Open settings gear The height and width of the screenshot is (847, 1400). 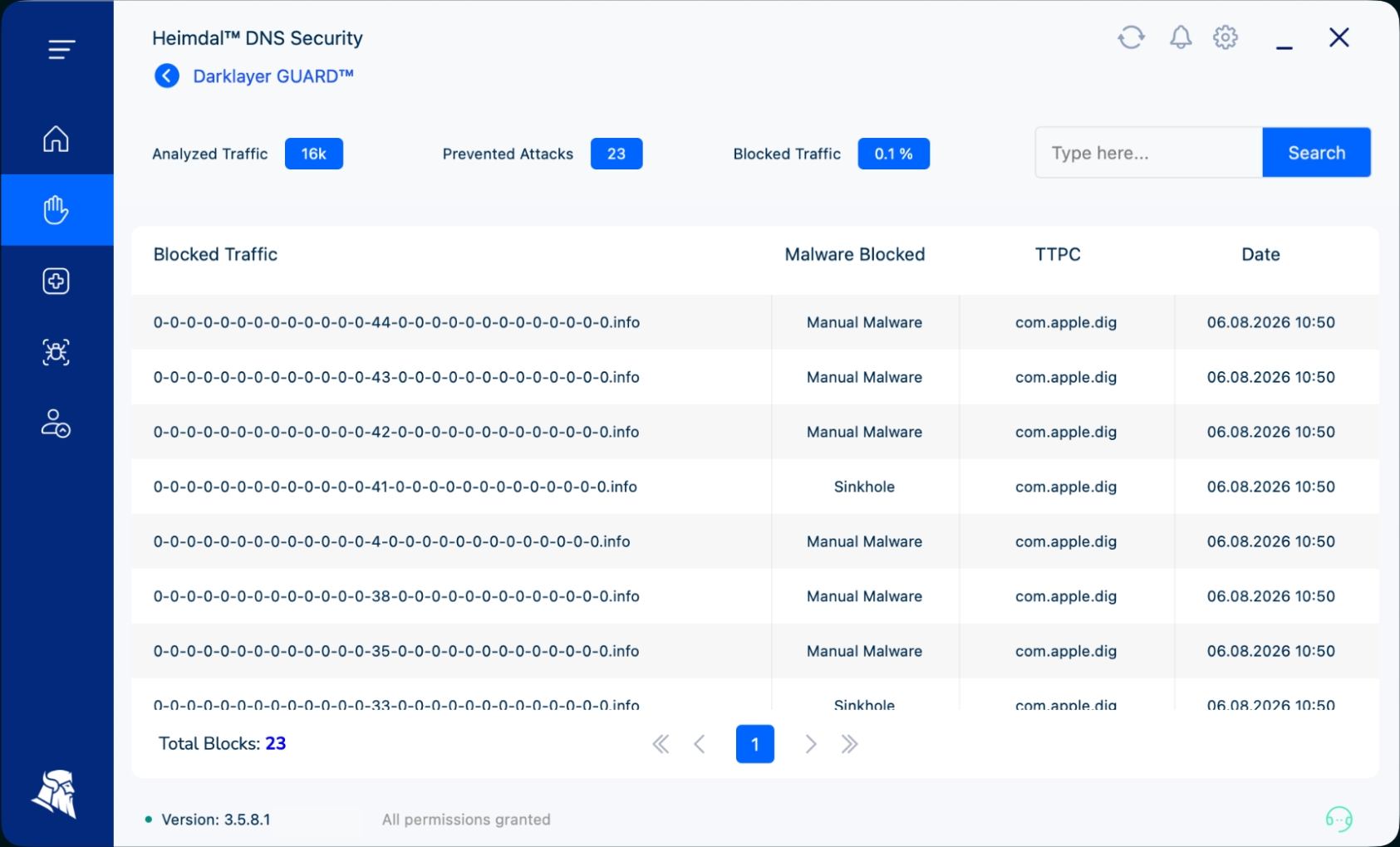[1226, 37]
